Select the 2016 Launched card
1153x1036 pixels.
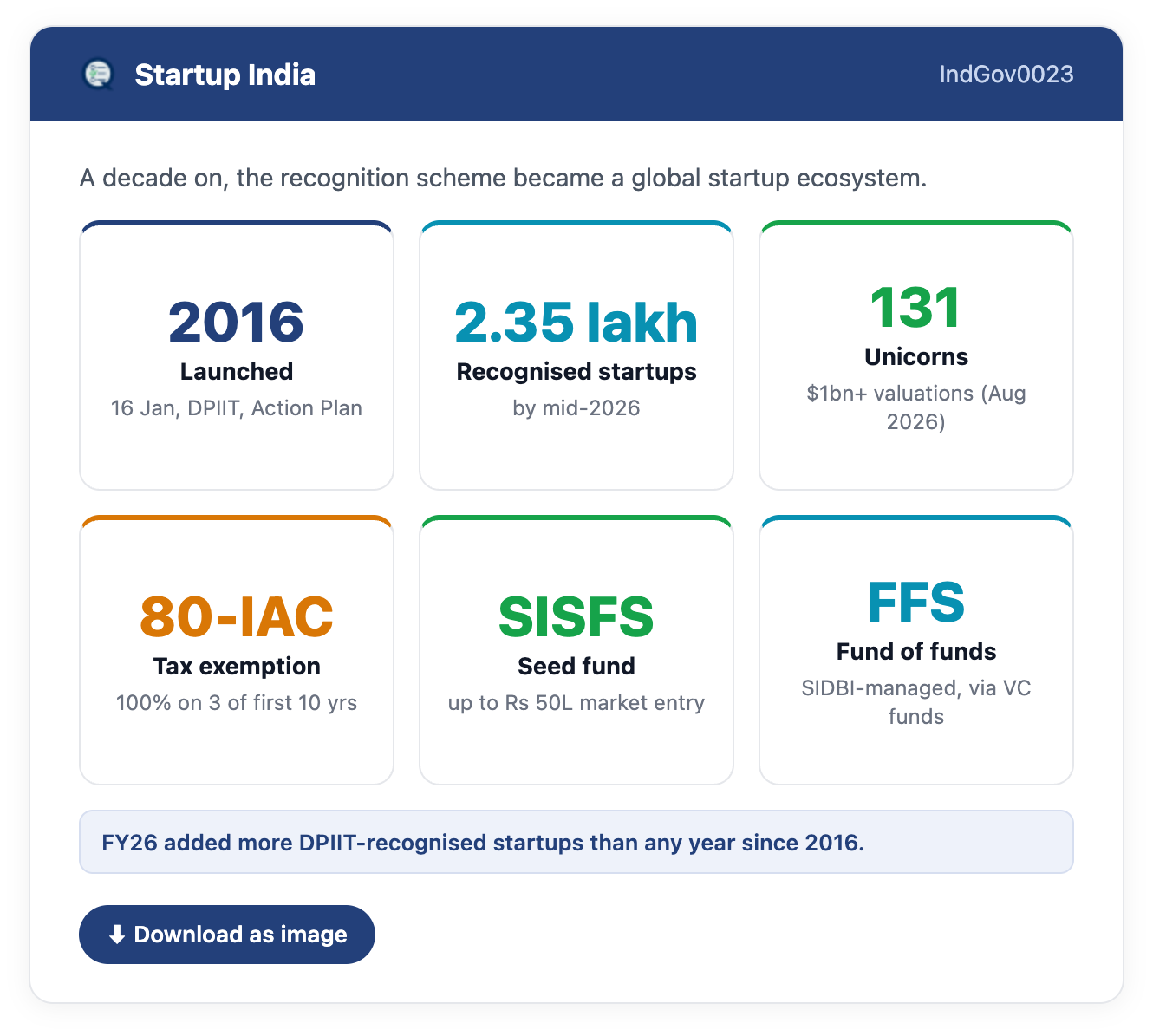(237, 355)
